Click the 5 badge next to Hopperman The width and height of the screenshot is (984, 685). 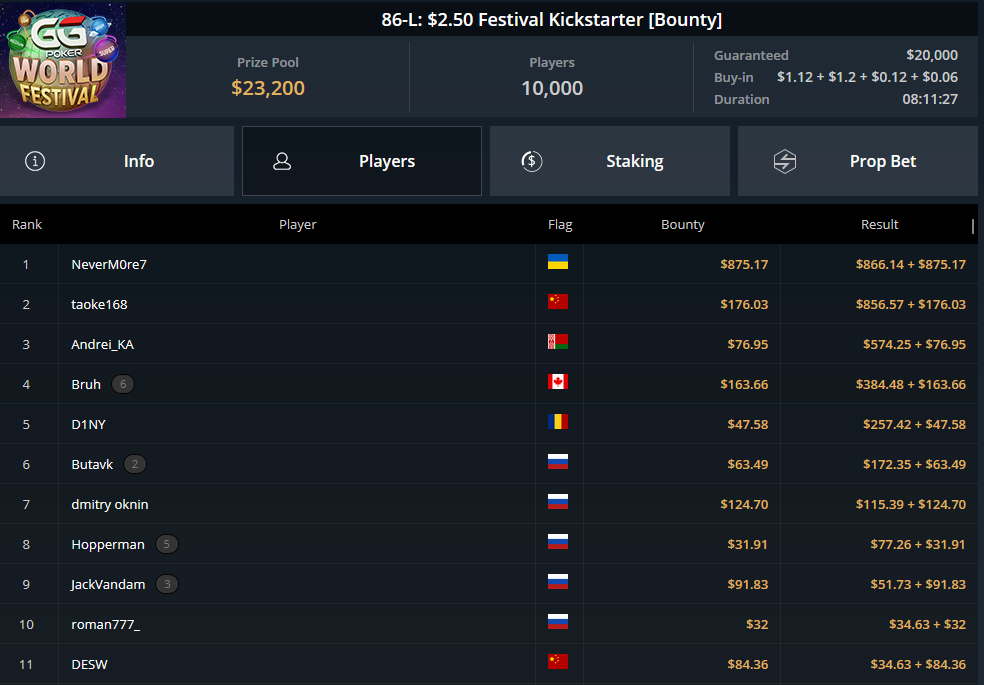pyautogui.click(x=166, y=544)
